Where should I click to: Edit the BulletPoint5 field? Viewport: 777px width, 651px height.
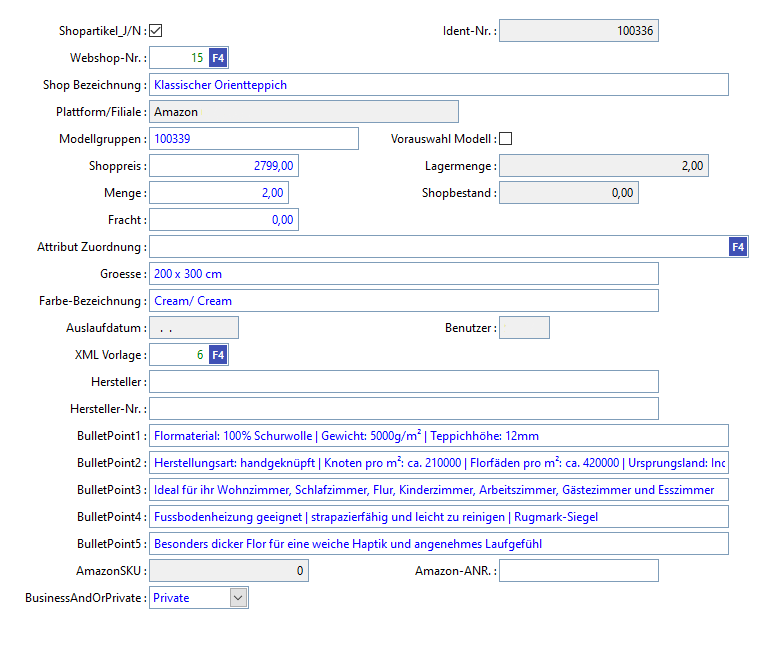pyautogui.click(x=439, y=544)
